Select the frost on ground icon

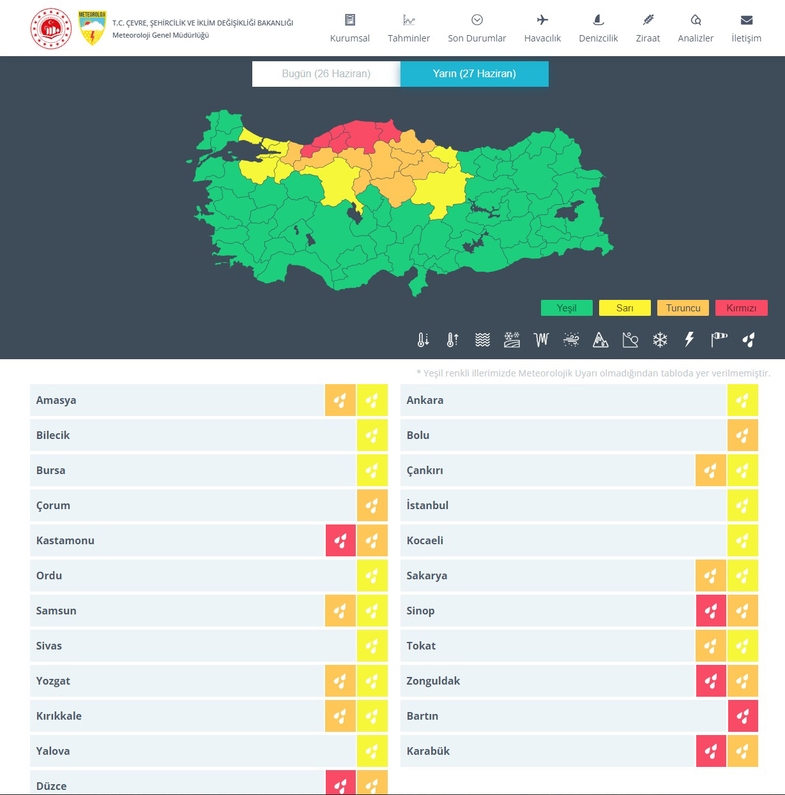(512, 340)
